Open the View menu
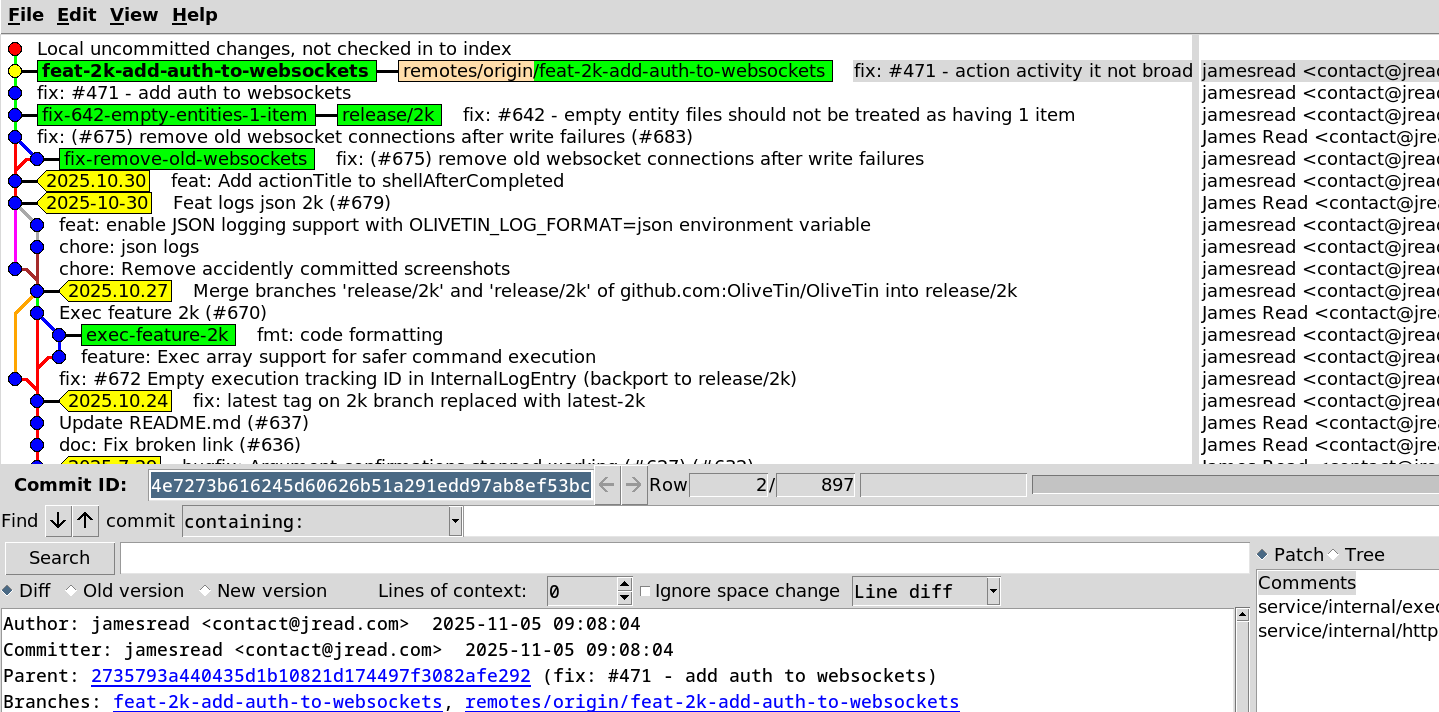The width and height of the screenshot is (1439, 712). pyautogui.click(x=134, y=15)
